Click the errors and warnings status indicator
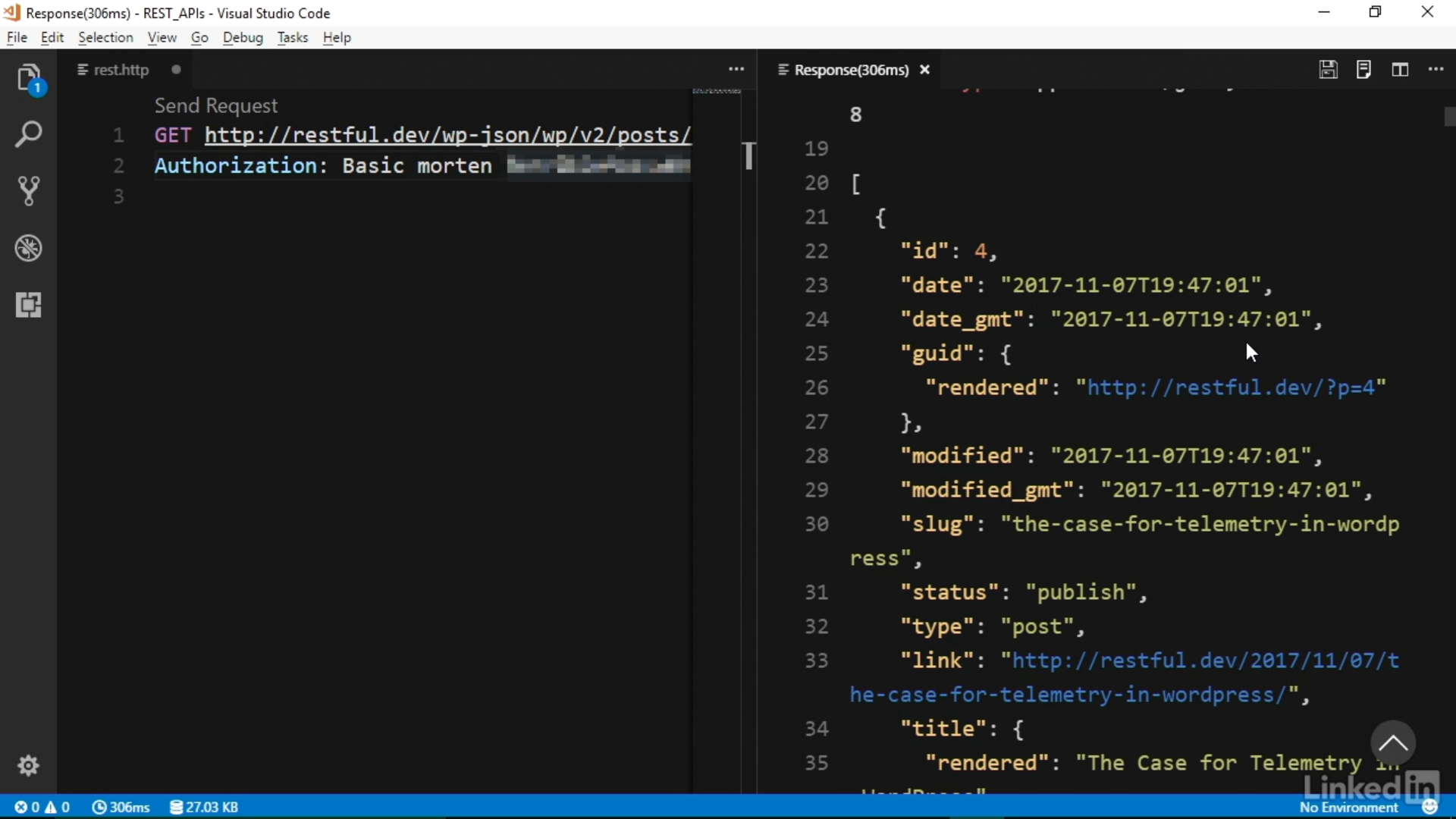This screenshot has height=819, width=1456. [42, 807]
